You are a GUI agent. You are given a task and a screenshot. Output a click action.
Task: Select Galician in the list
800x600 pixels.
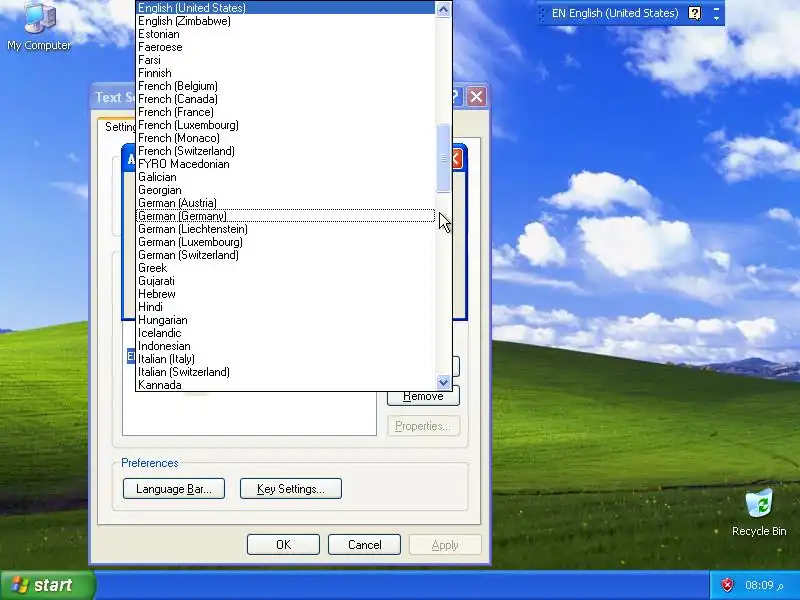tap(286, 177)
